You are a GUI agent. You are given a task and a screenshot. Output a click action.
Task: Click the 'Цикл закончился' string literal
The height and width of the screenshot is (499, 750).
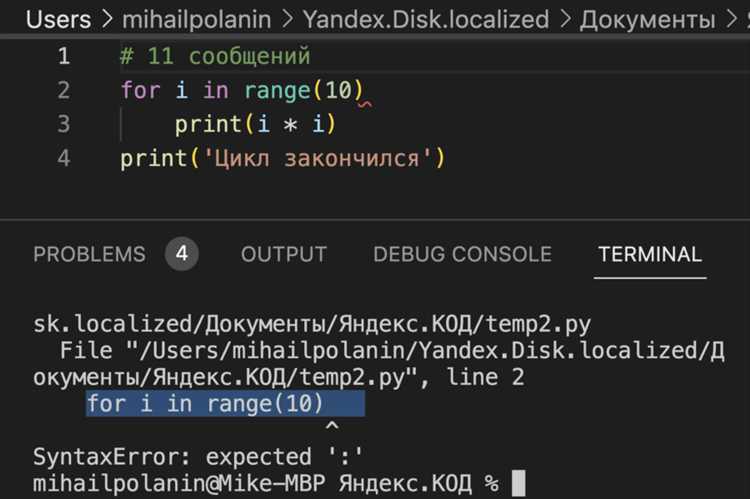[317, 158]
